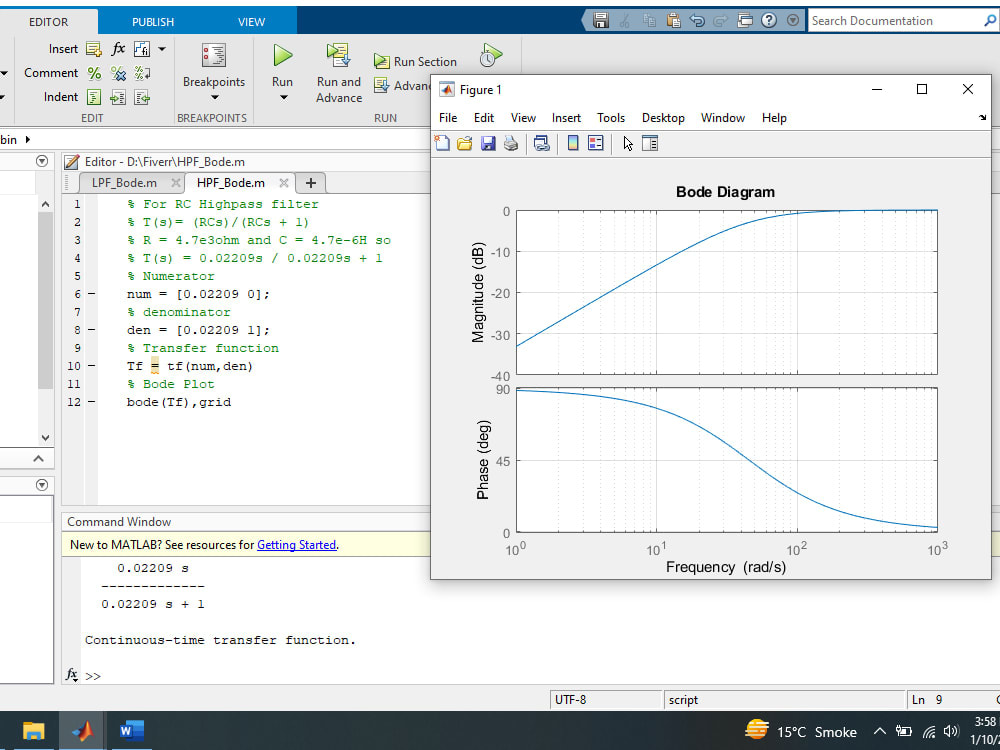
Task: Click the insert function fx icon
Action: coord(117,48)
